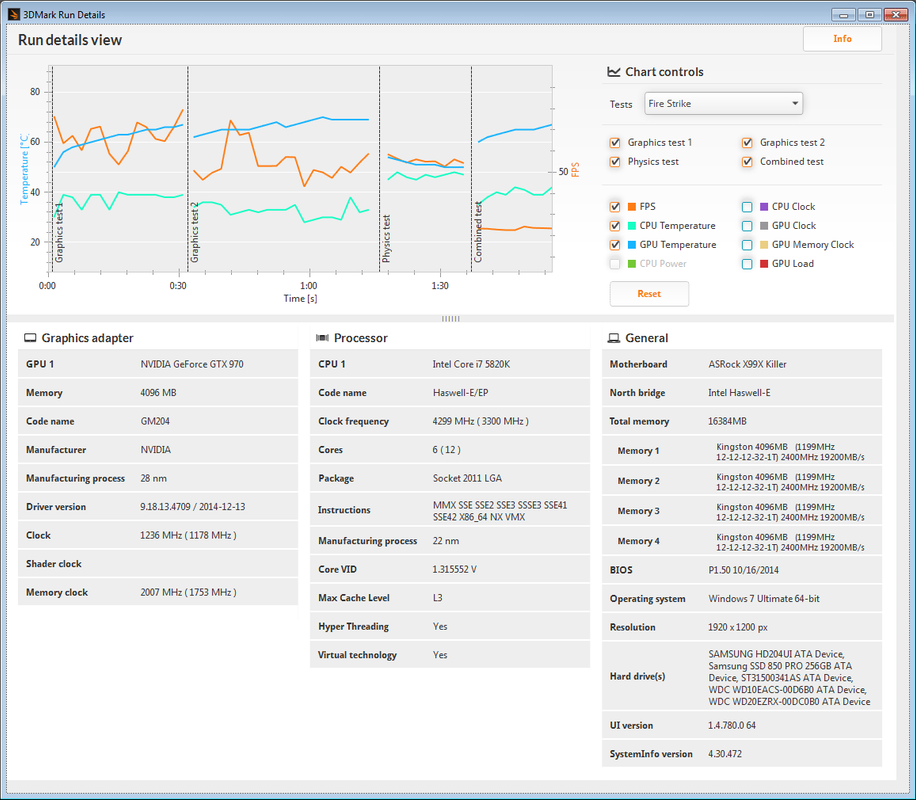
Task: Click the gray GPU Clock swatch
Action: [x=764, y=226]
